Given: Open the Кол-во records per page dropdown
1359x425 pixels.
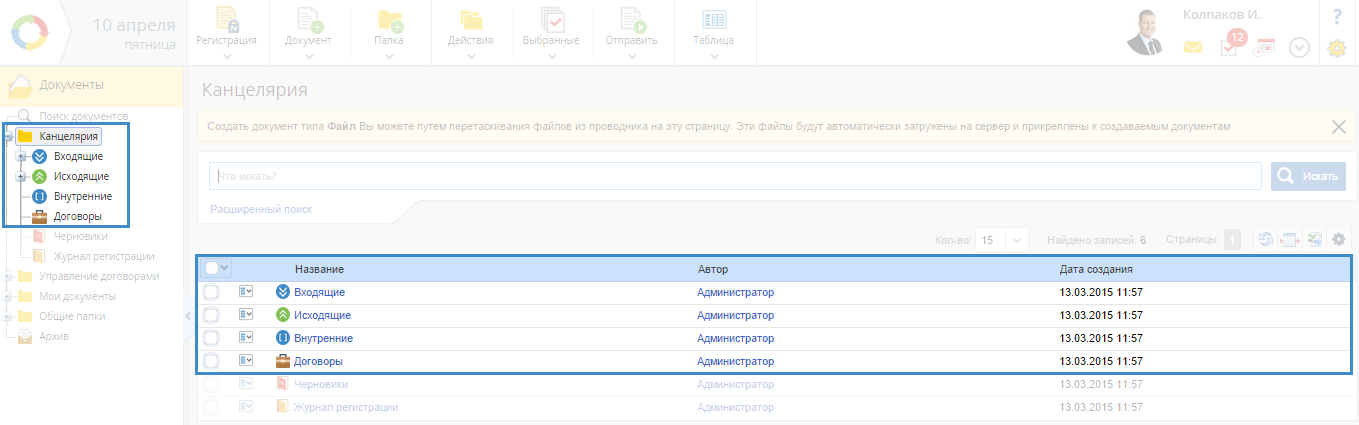Looking at the screenshot, I should click(1002, 240).
